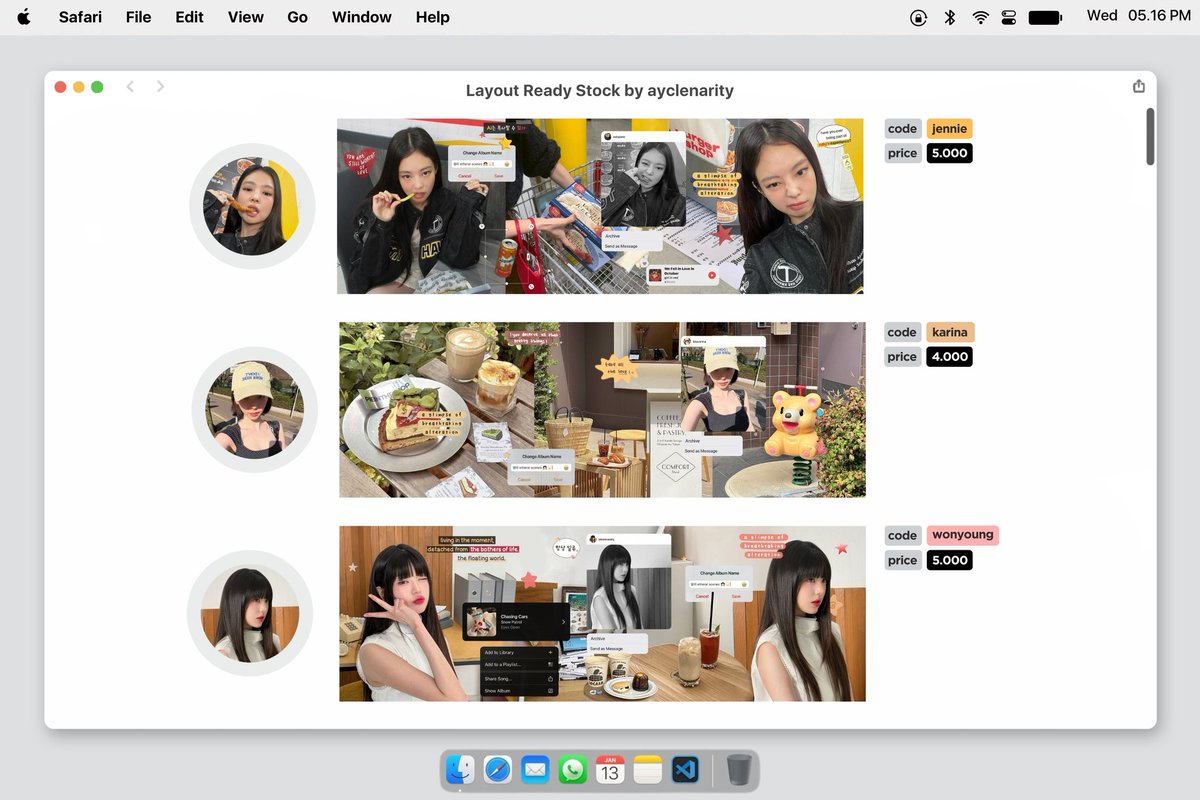Open the Edit menu
The width and height of the screenshot is (1200, 800).
coord(189,17)
